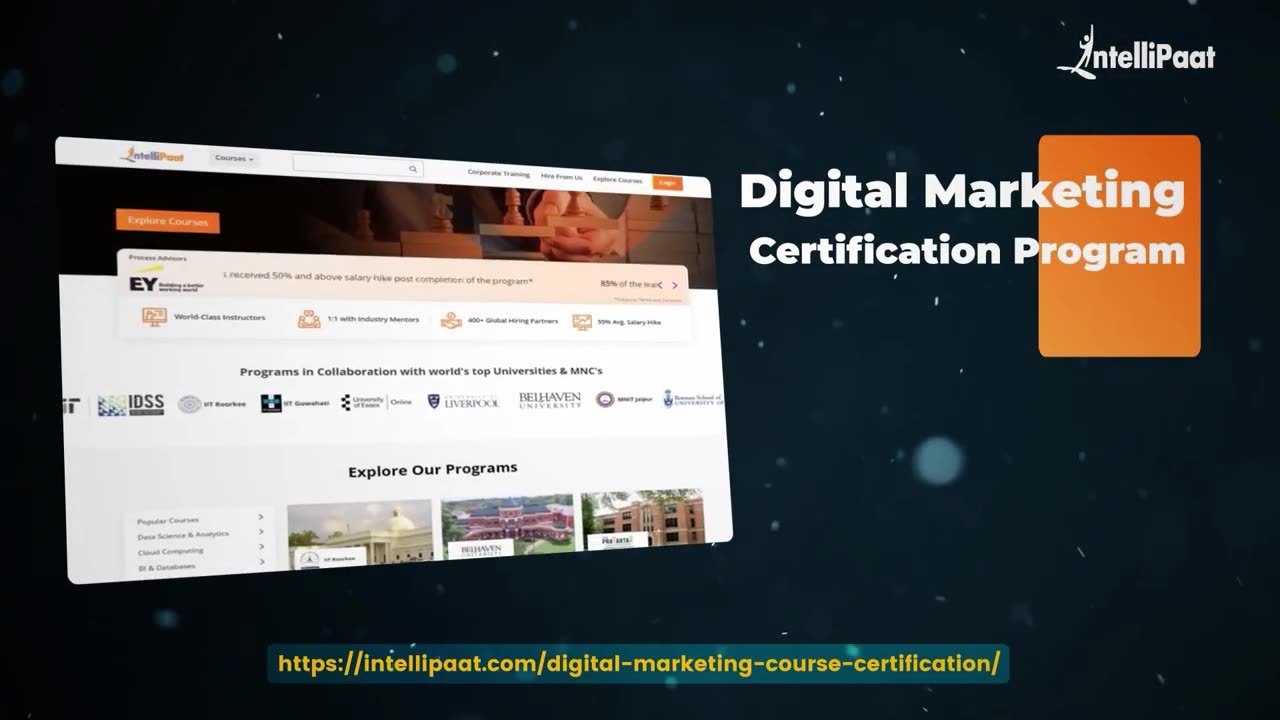The image size is (1280, 720).
Task: Open Explore Courses link in header
Action: tap(617, 180)
